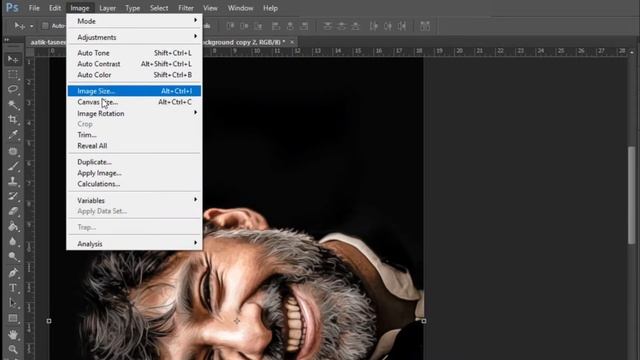Click the vertical scrollbar thumb

pyautogui.click(x=631, y=195)
